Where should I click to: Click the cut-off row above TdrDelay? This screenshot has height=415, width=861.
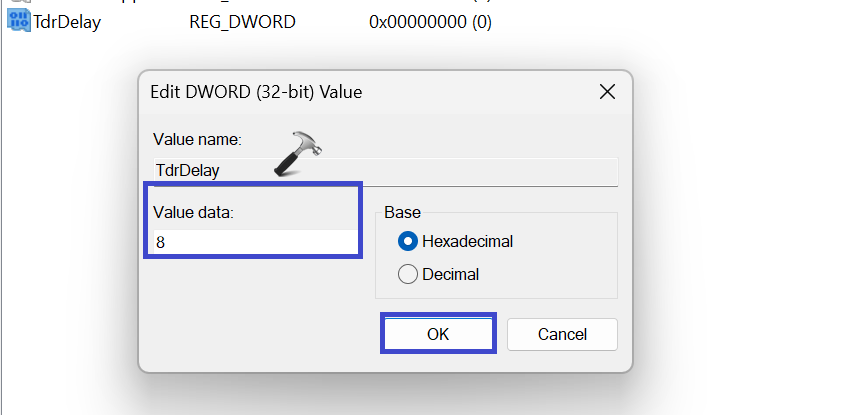click(250, 3)
